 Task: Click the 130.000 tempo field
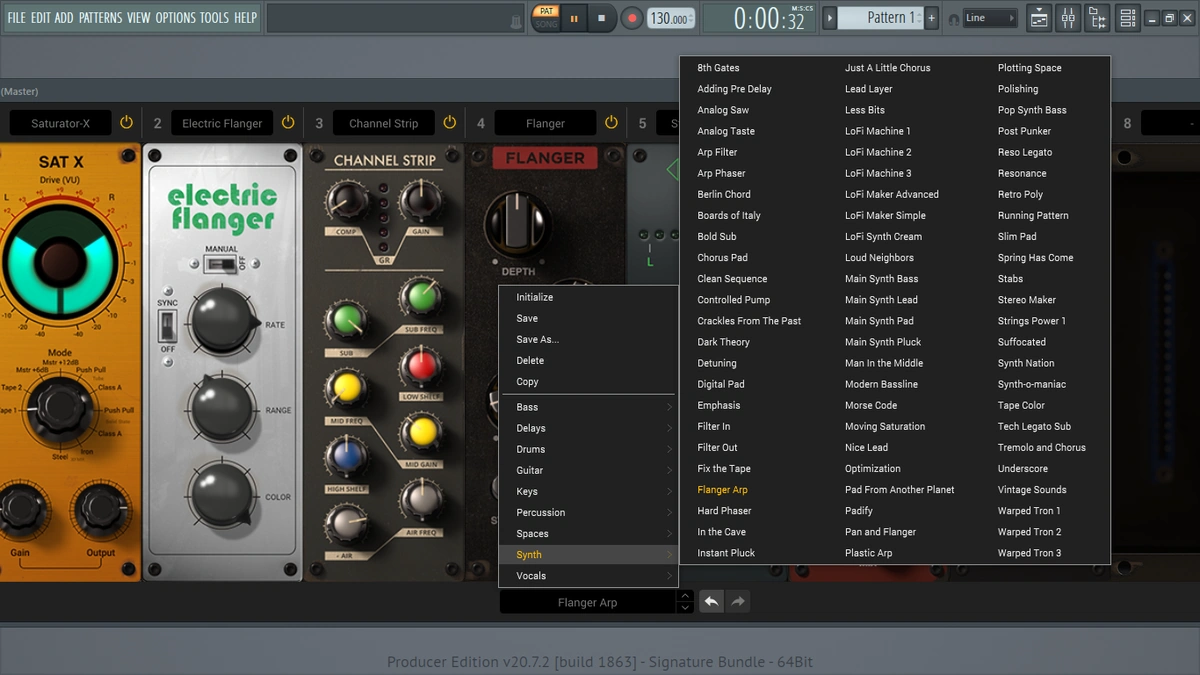coord(670,18)
